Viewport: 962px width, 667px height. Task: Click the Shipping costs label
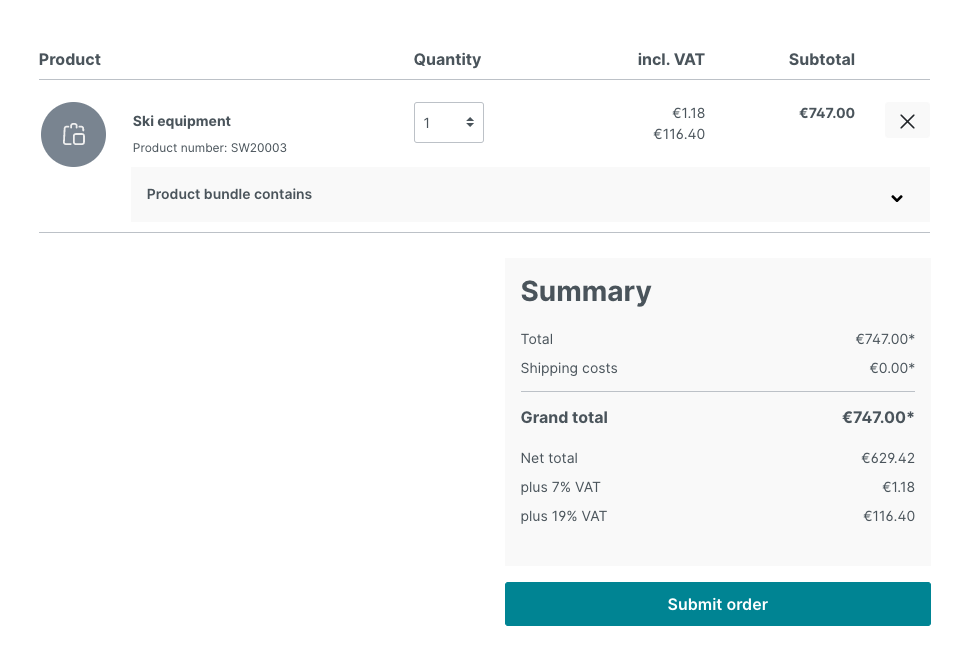[x=569, y=368]
